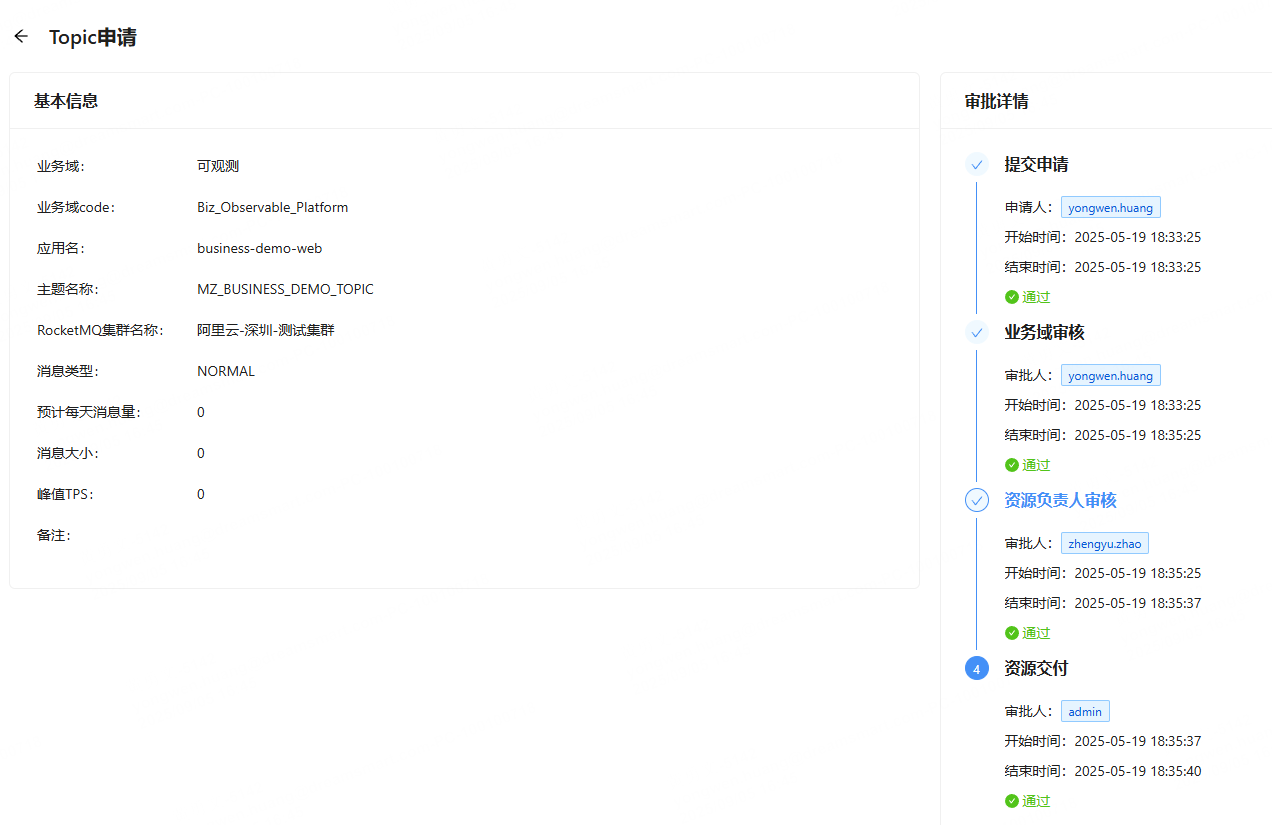Select the 提交申请 step title
This screenshot has width=1272, height=825.
[1036, 165]
